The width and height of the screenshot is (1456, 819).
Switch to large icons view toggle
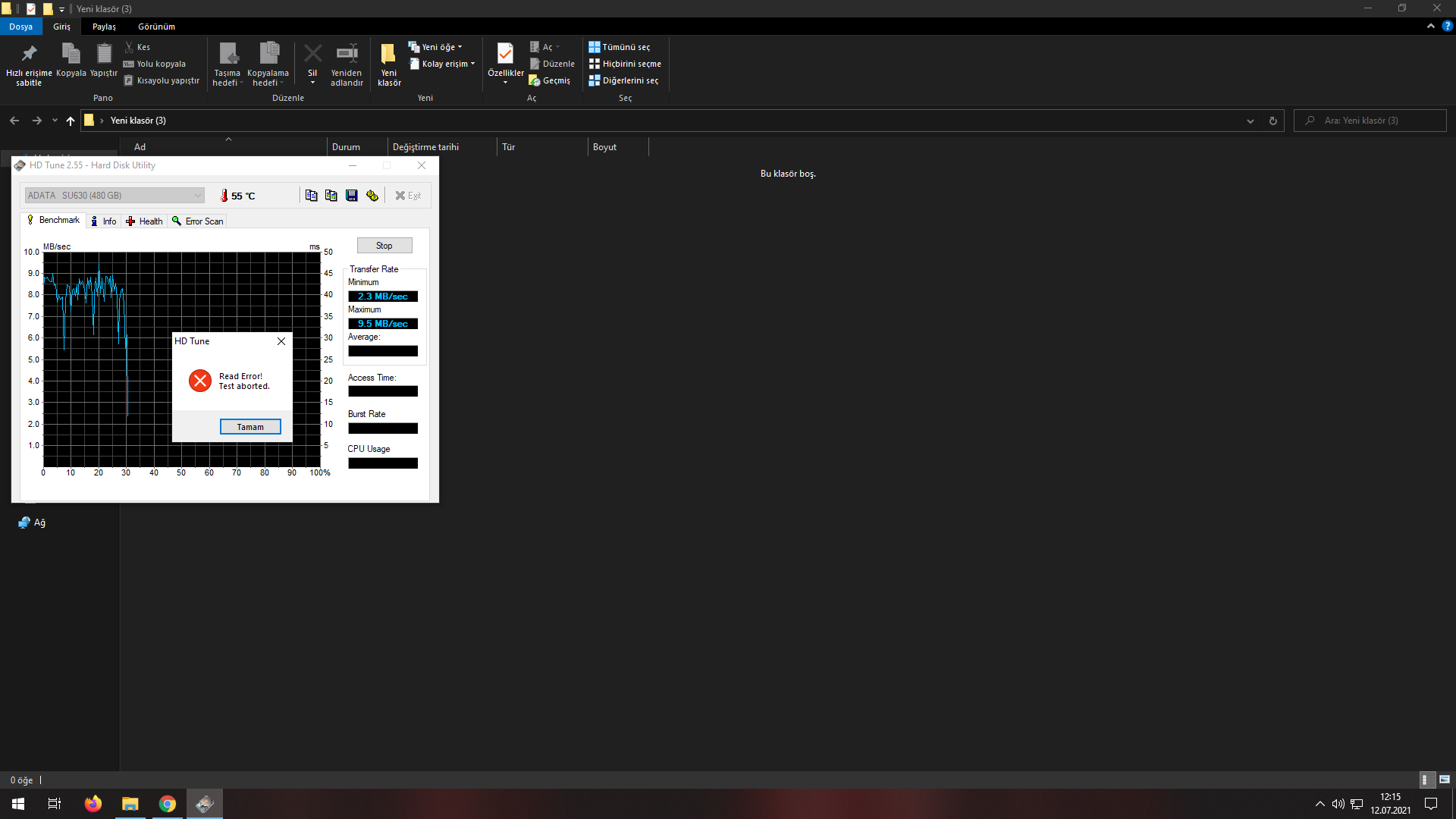(1445, 780)
